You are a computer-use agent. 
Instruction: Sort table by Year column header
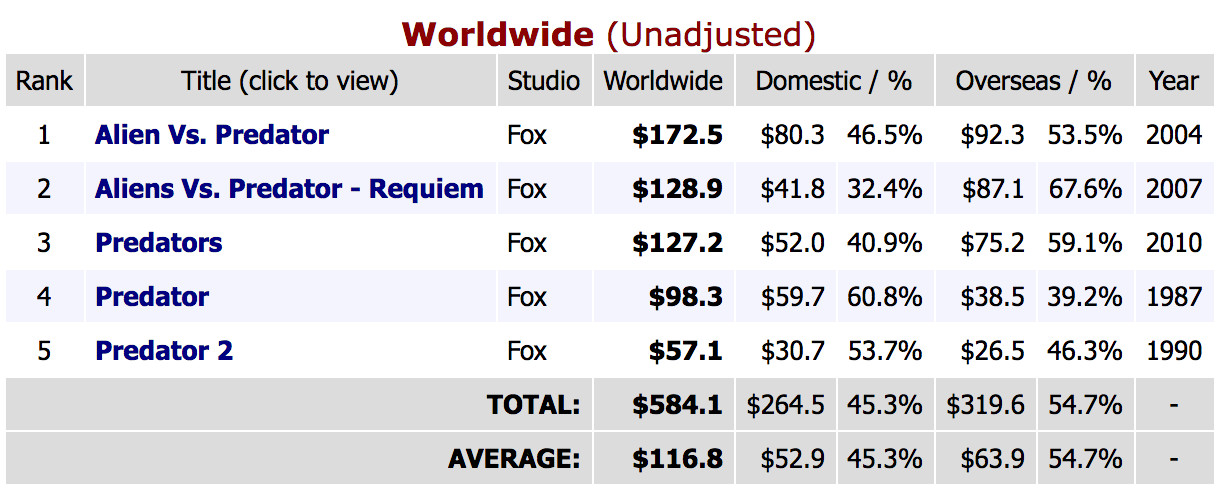pos(1173,81)
